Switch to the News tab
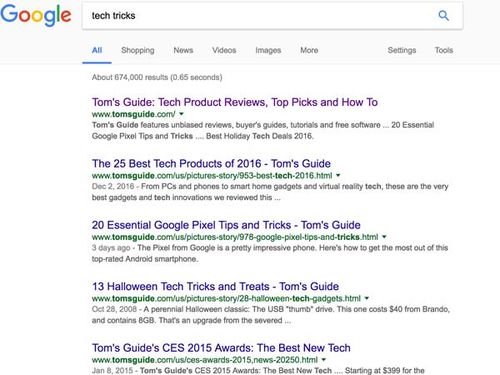The image size is (500, 375). [183, 50]
